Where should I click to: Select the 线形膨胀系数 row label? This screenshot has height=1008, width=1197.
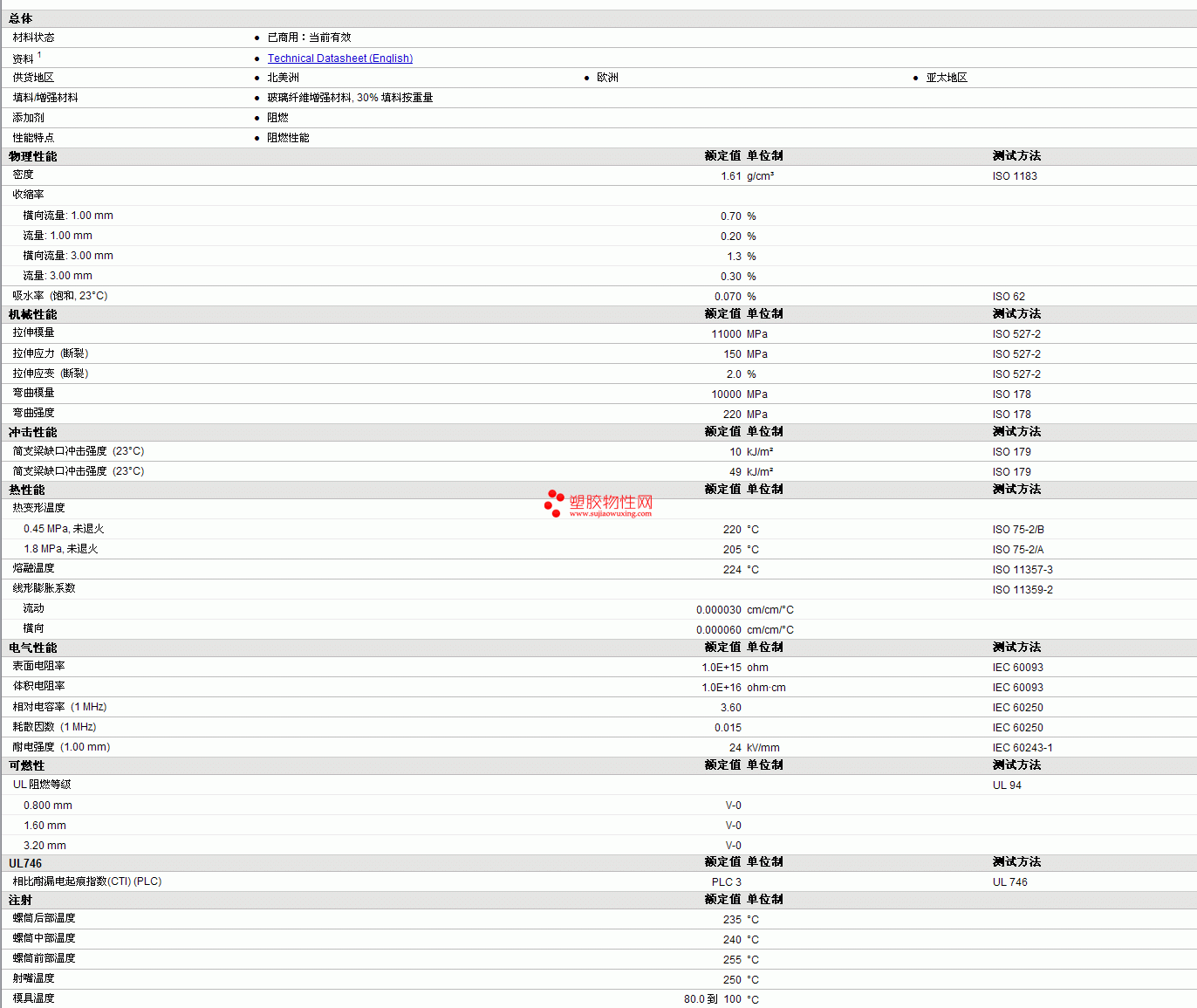(44, 588)
